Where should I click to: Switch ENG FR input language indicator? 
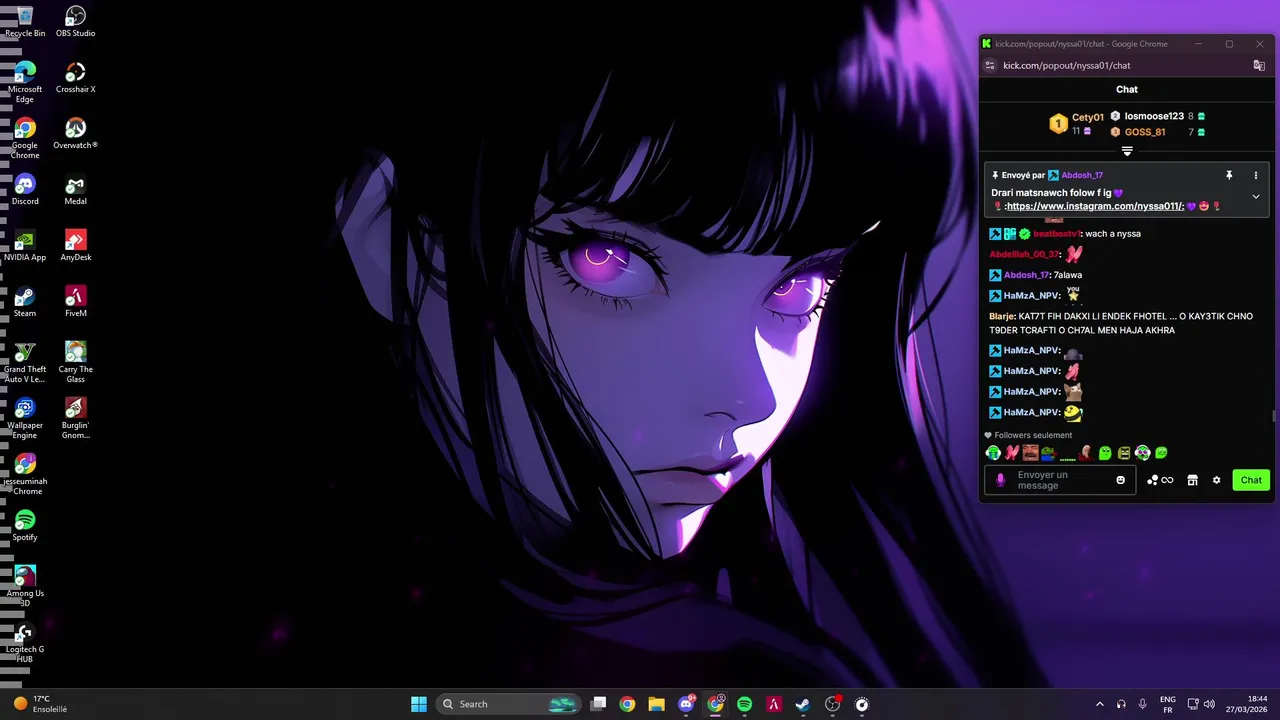pyautogui.click(x=1167, y=704)
